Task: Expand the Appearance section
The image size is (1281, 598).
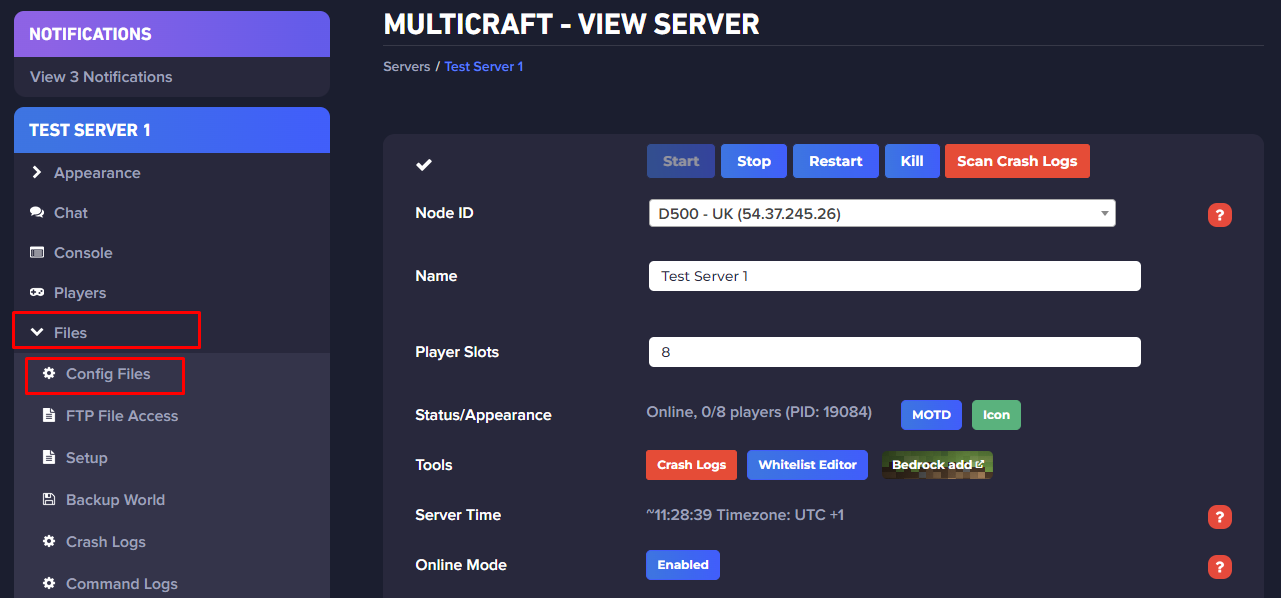Action: pos(96,173)
